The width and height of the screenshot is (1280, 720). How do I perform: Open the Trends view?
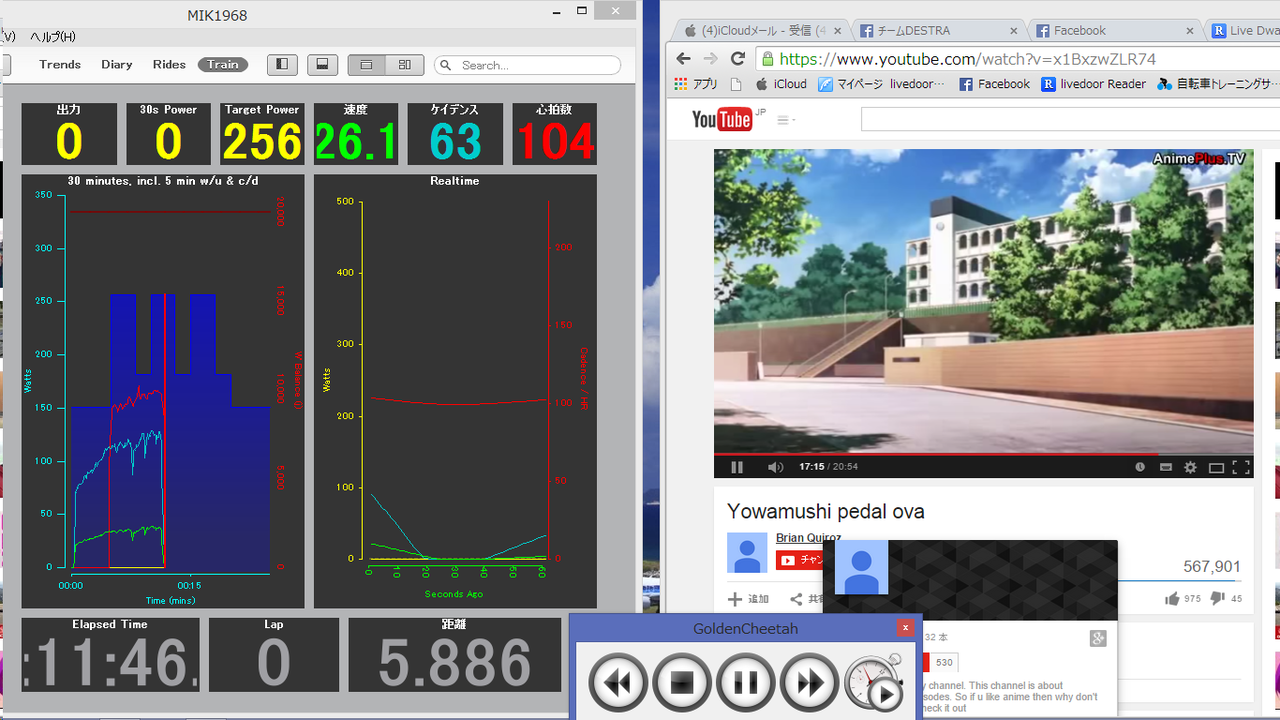click(60, 65)
